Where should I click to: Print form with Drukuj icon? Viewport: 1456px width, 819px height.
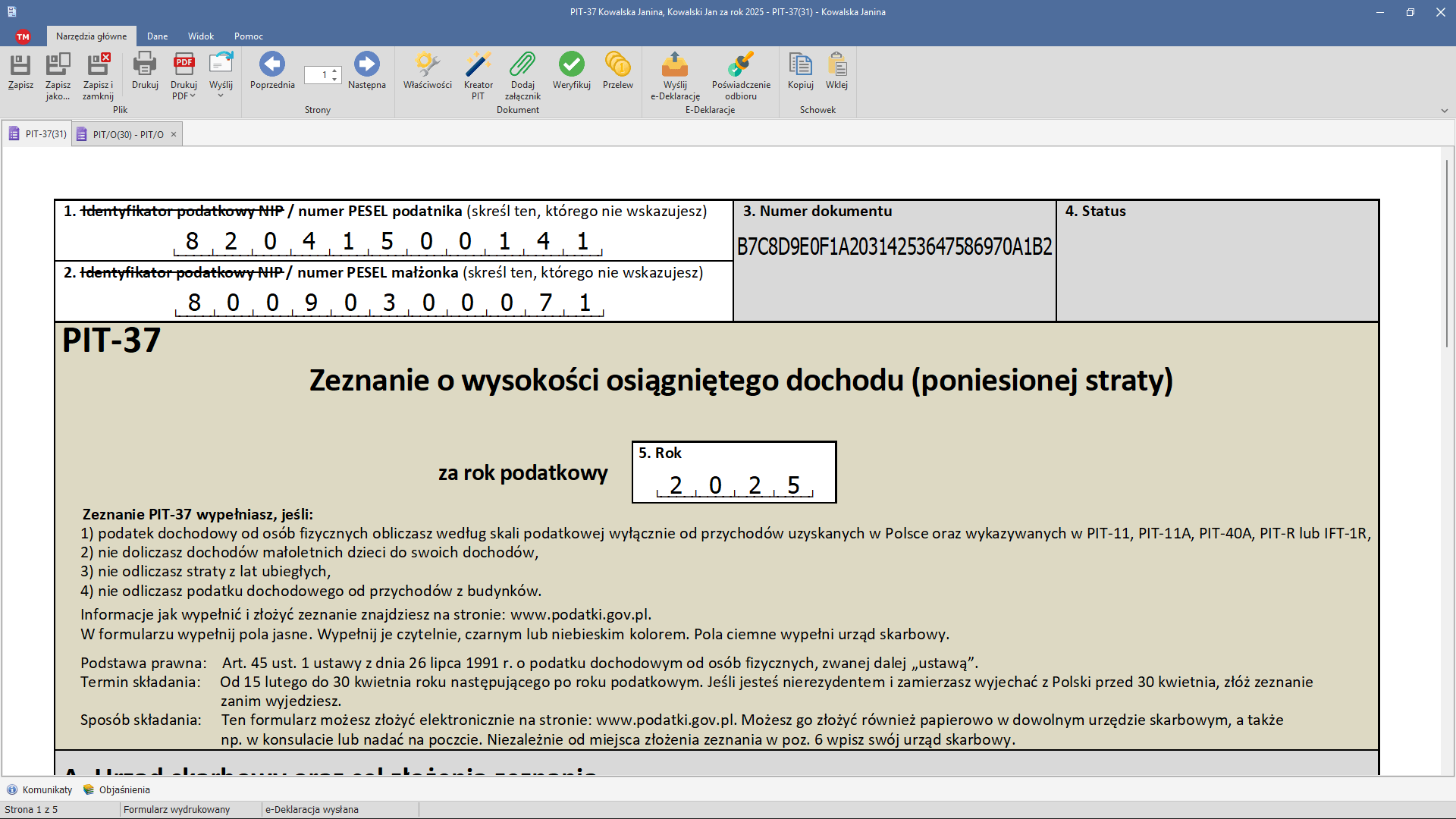click(145, 72)
